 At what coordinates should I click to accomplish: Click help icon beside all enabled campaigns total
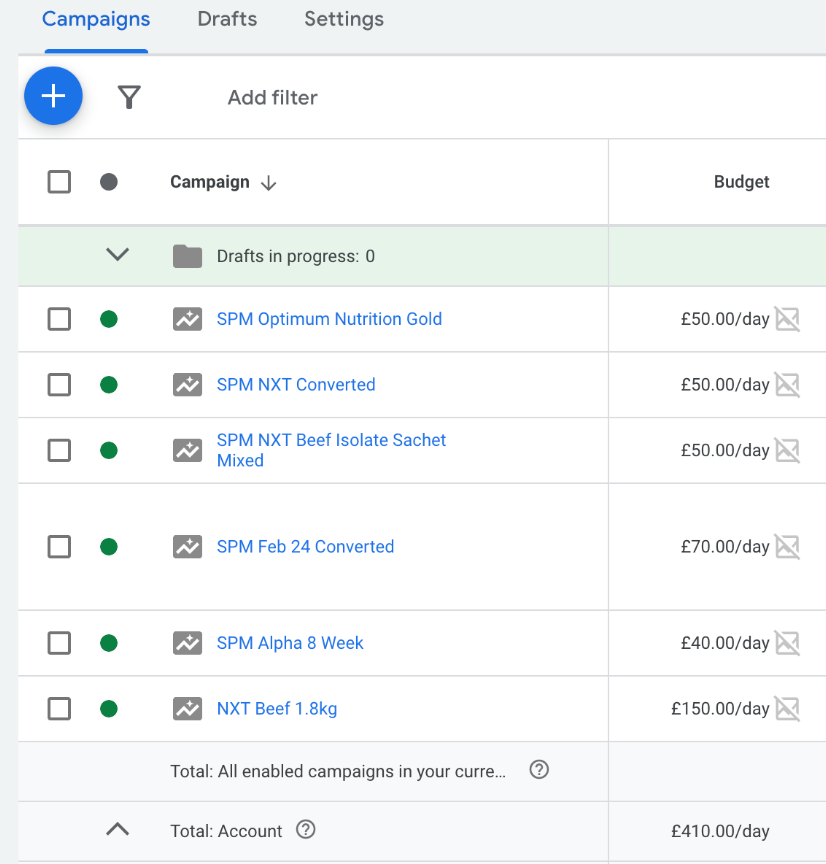click(x=539, y=770)
